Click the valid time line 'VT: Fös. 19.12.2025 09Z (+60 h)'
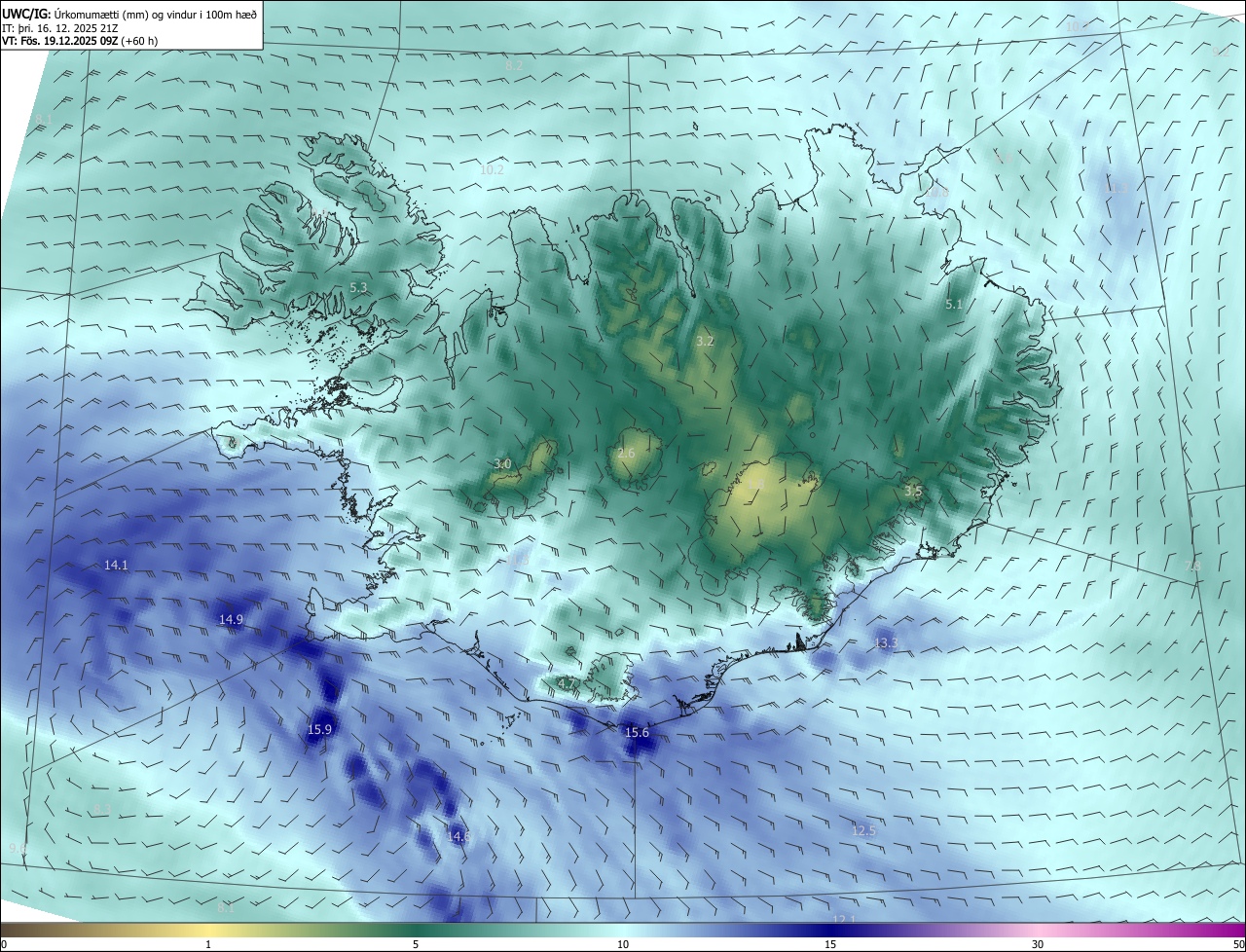 tap(80, 41)
